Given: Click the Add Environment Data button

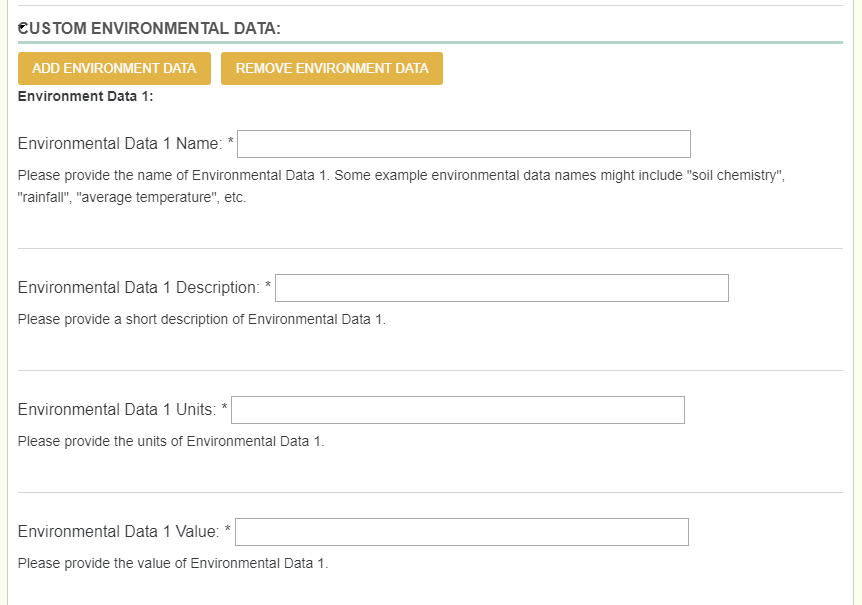Looking at the screenshot, I should coord(114,69).
